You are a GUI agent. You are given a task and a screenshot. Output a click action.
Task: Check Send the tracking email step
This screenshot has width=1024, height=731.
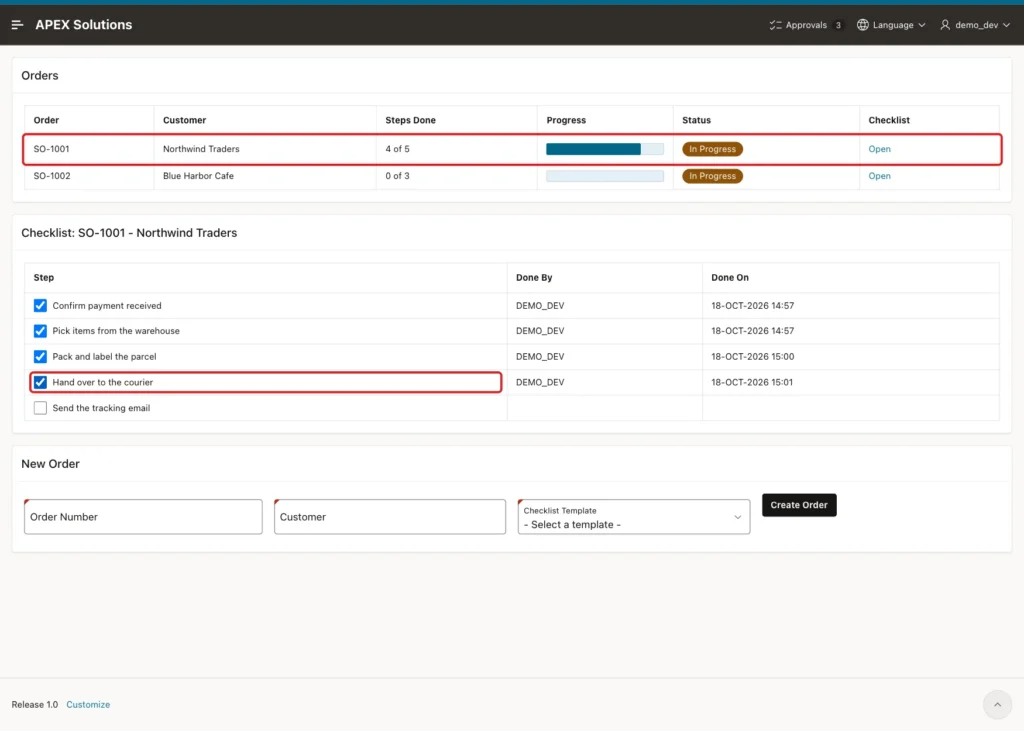[x=40, y=408]
